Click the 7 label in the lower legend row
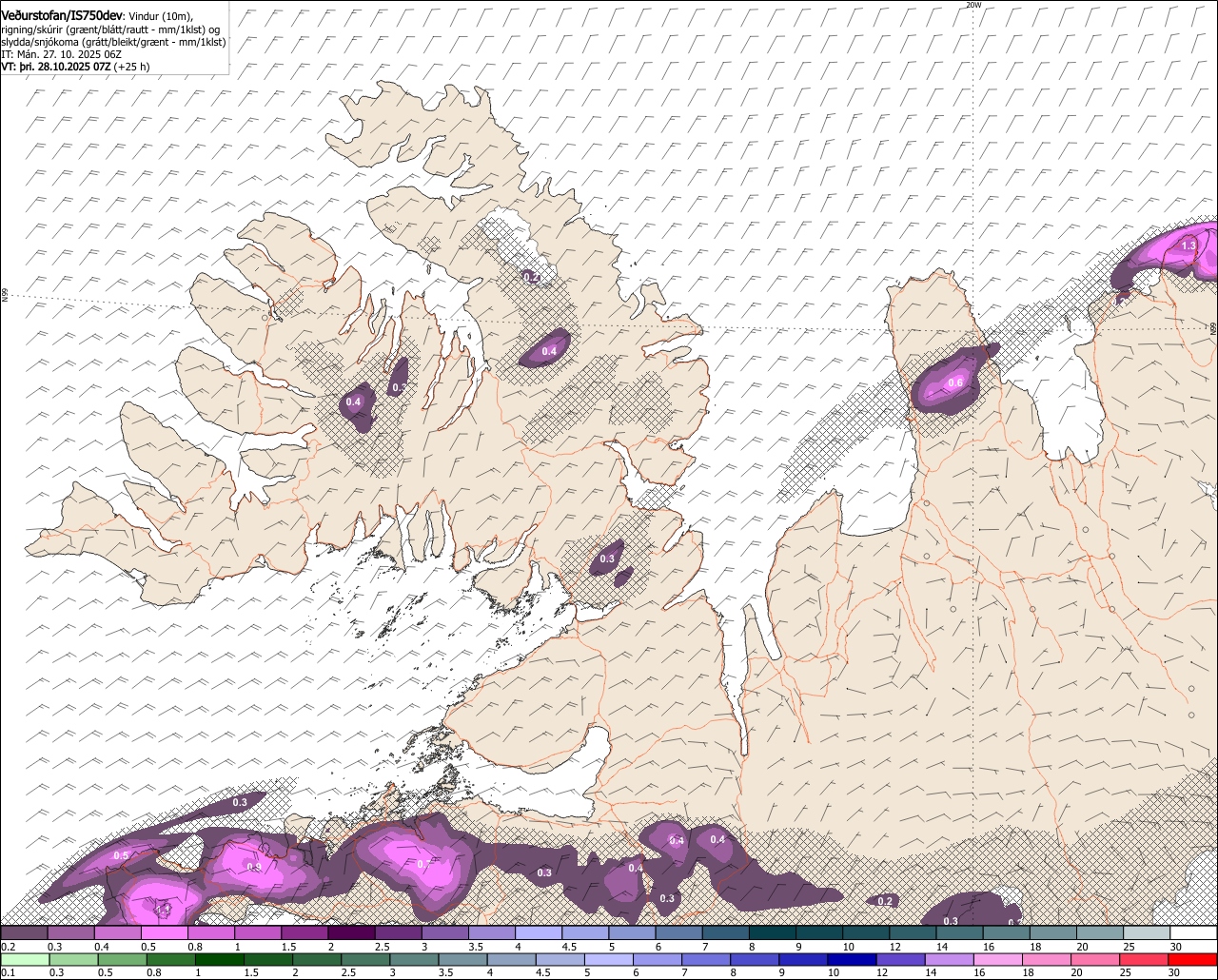 [x=684, y=972]
